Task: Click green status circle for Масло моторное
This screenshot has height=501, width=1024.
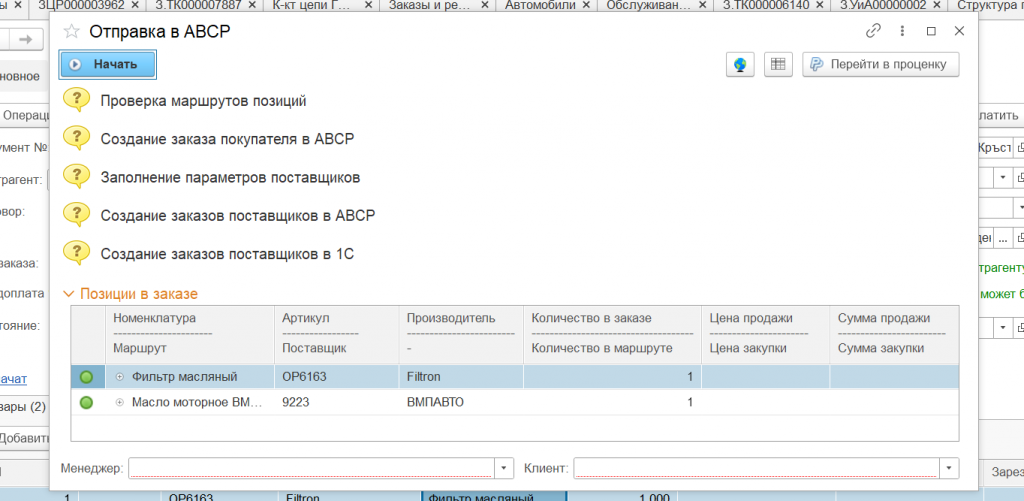Action: point(86,402)
